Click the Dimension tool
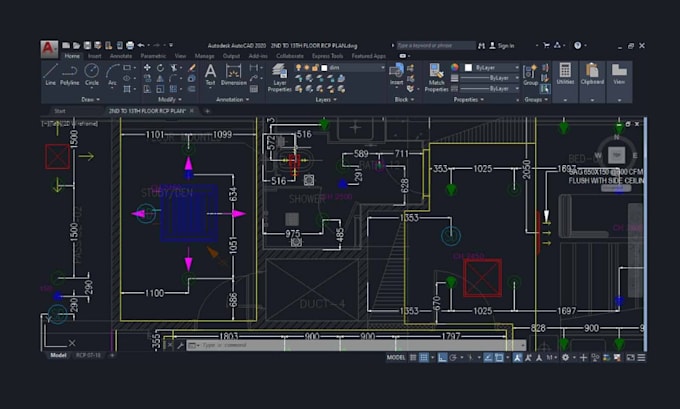Viewport: 680px width, 409px height. pos(233,75)
